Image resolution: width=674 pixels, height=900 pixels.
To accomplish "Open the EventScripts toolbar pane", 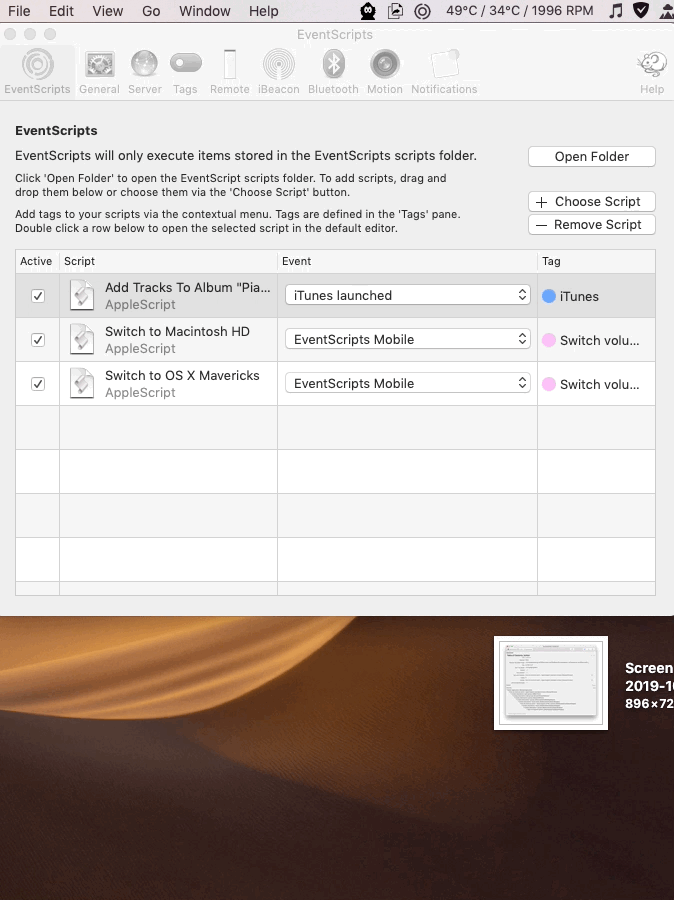I will (x=37, y=72).
